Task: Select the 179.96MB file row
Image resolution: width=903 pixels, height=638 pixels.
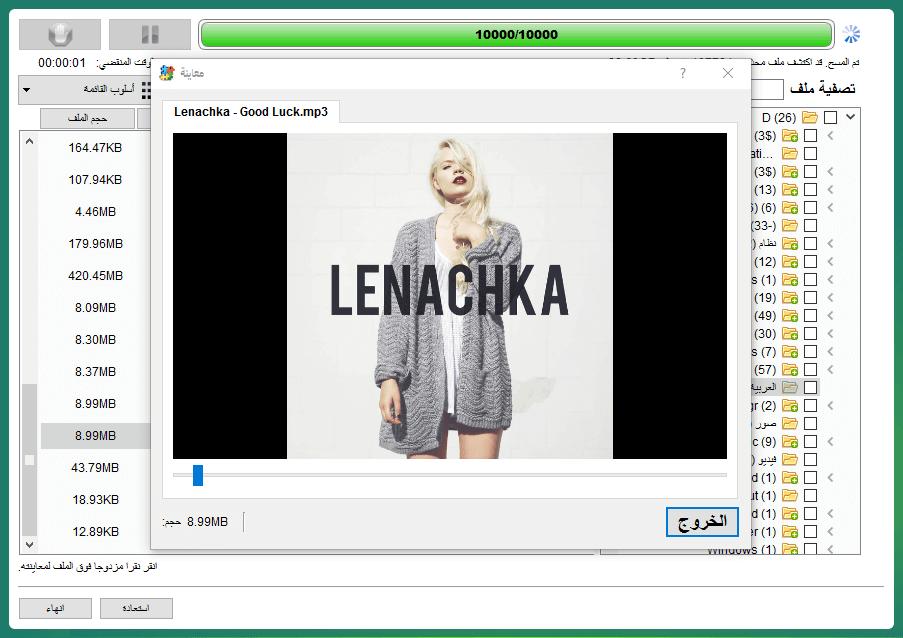Action: (x=95, y=244)
